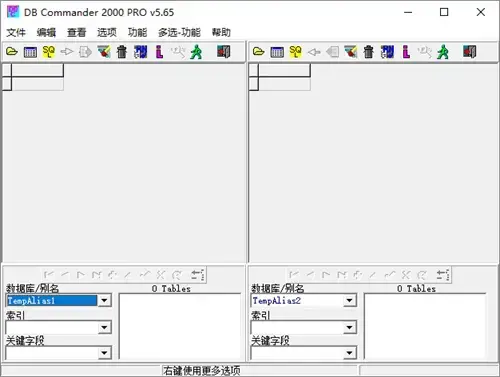Image resolution: width=500 pixels, height=377 pixels.
Task: Click the purple info icon in left toolbar
Action: [x=159, y=52]
